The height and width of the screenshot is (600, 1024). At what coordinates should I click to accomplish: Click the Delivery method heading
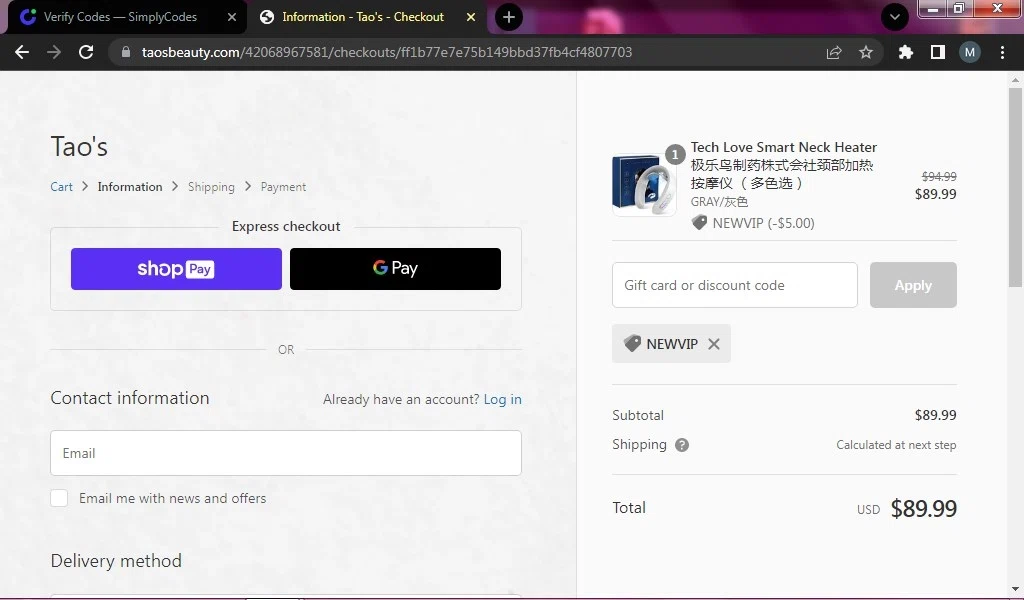coord(116,561)
